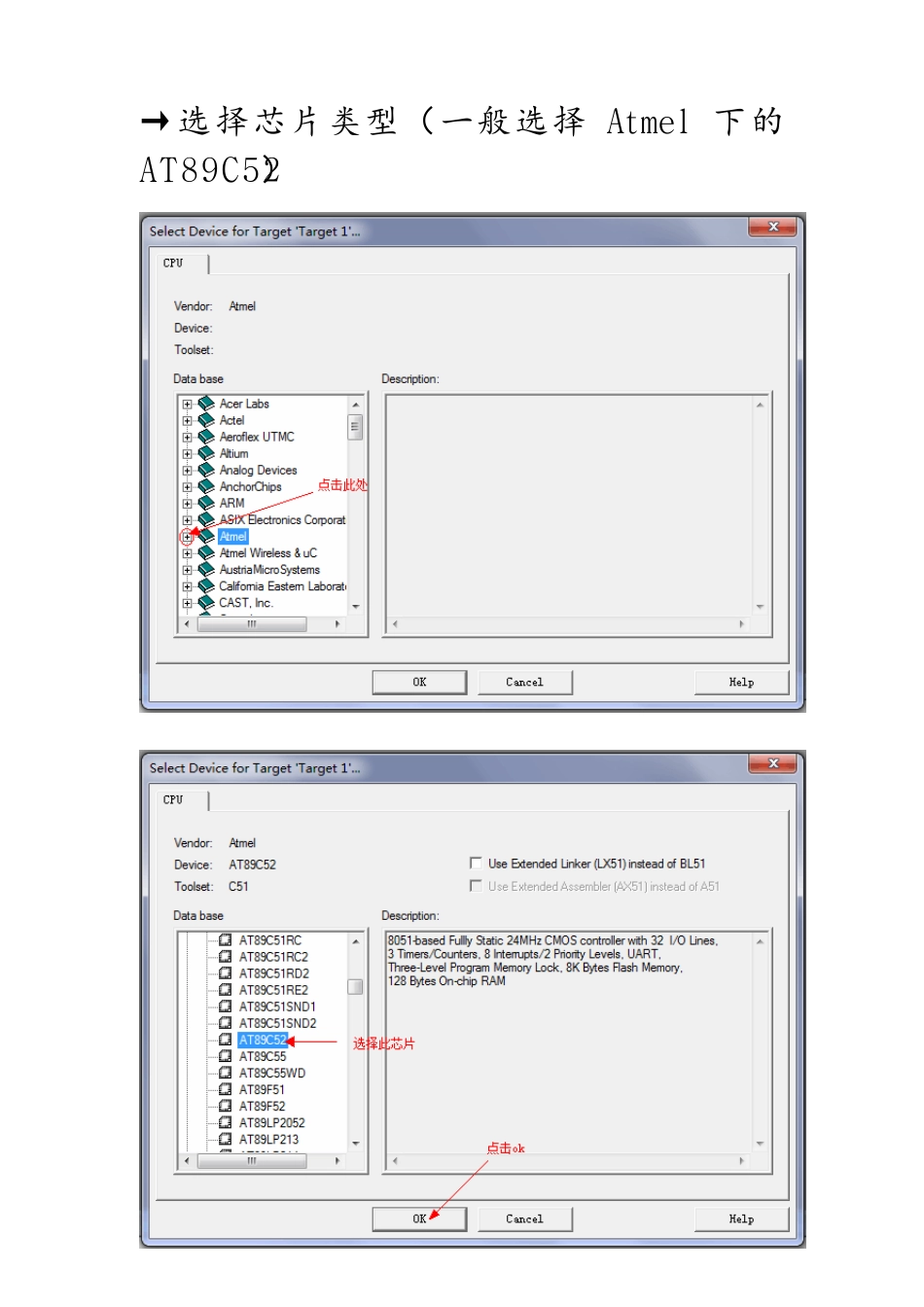The image size is (924, 1307).
Task: Click the book icon beside ARM
Action: tap(206, 503)
